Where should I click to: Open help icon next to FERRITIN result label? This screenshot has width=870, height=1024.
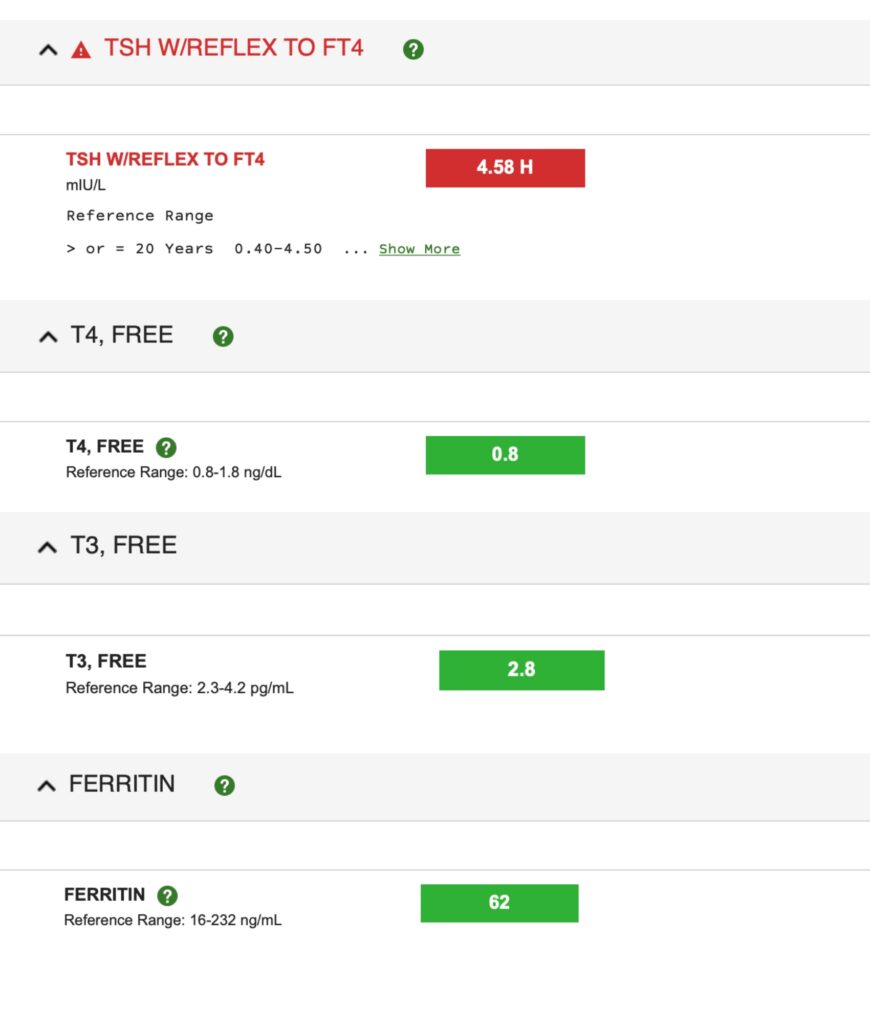coord(167,896)
